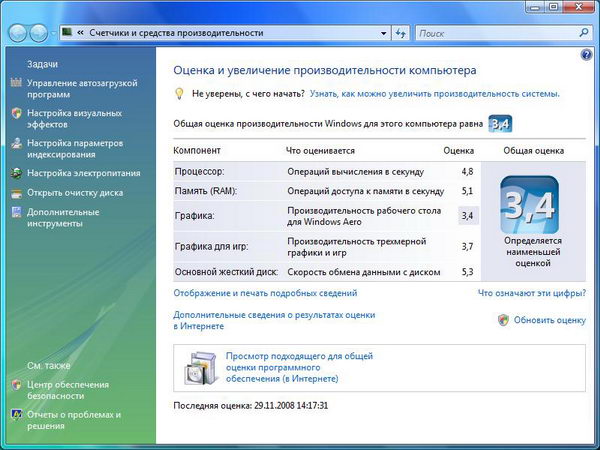
Task: Click the refresh icon beside the address bar
Action: pyautogui.click(x=400, y=33)
